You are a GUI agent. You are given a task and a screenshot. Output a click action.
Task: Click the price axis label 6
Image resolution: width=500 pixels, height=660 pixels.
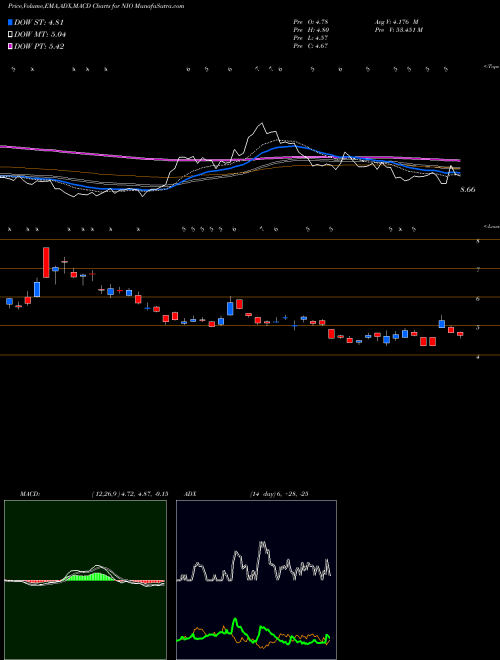478,299
